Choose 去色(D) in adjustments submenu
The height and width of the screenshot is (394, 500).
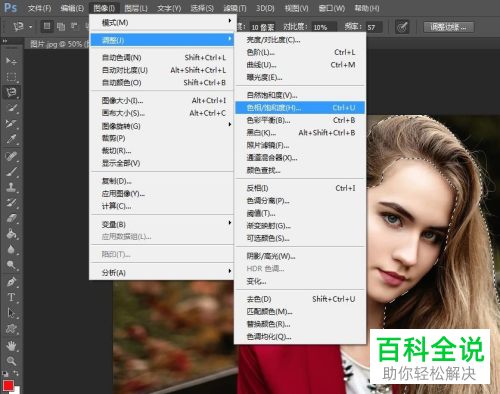[300, 299]
